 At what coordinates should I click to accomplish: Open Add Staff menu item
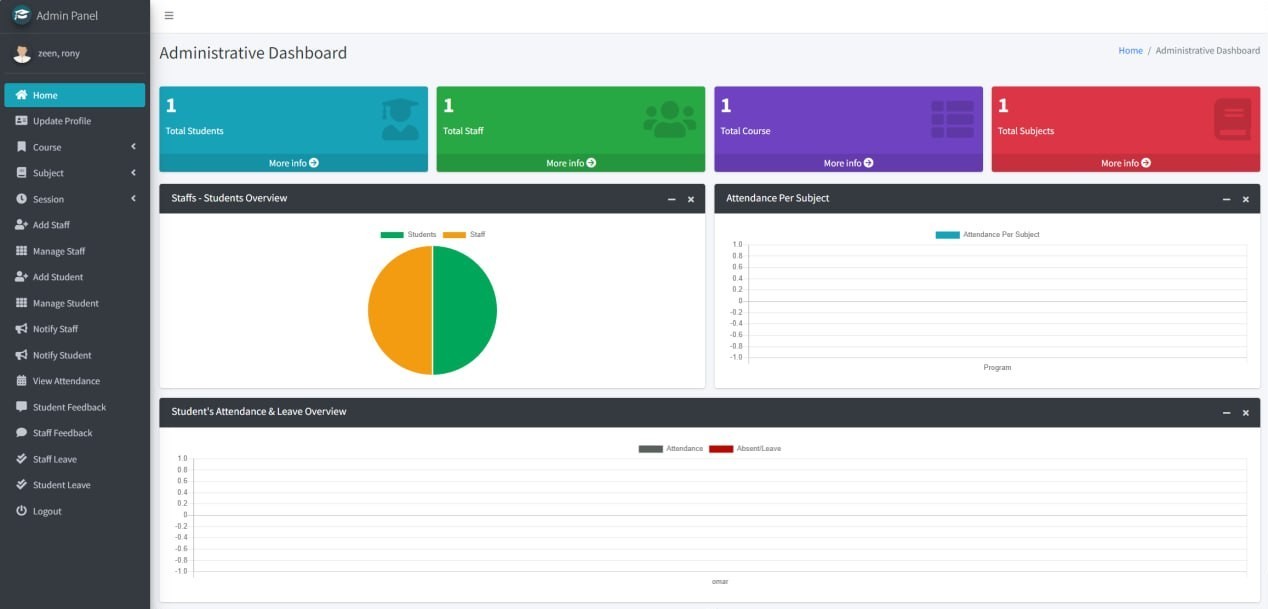click(x=75, y=225)
